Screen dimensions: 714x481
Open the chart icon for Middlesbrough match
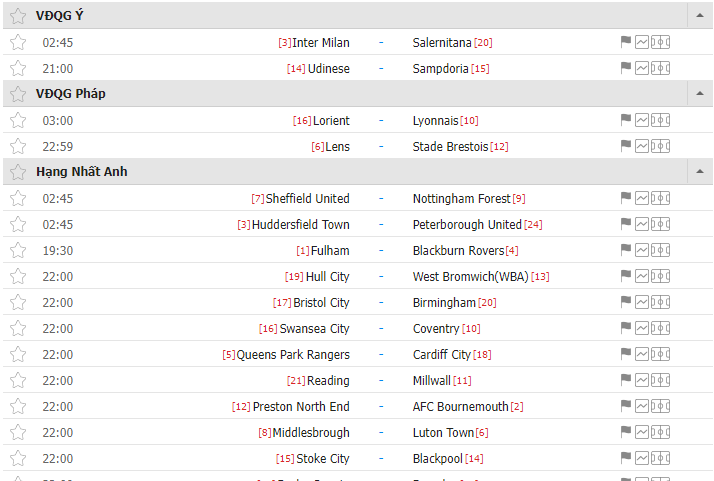click(642, 432)
